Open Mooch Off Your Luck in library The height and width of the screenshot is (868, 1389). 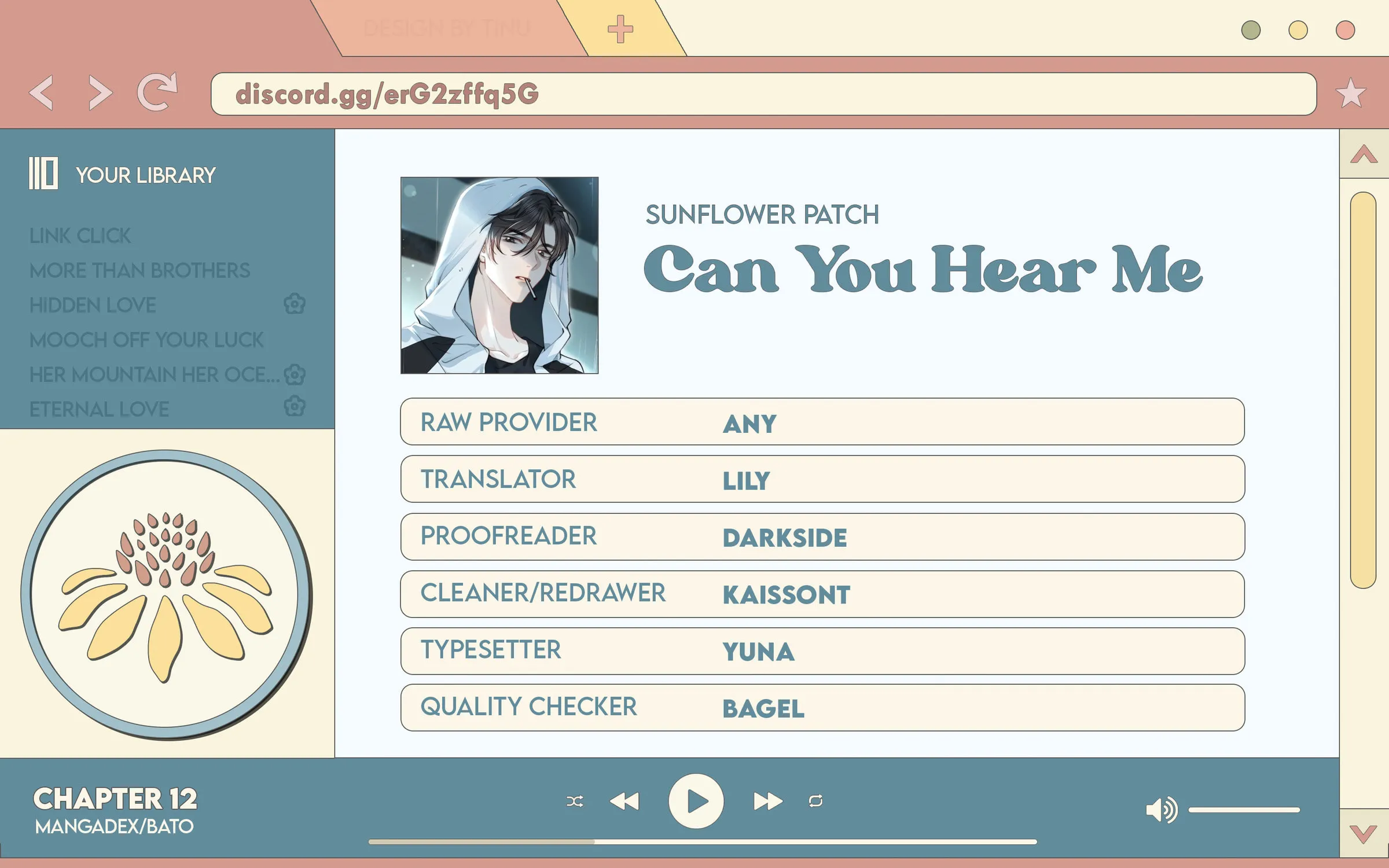(x=146, y=340)
